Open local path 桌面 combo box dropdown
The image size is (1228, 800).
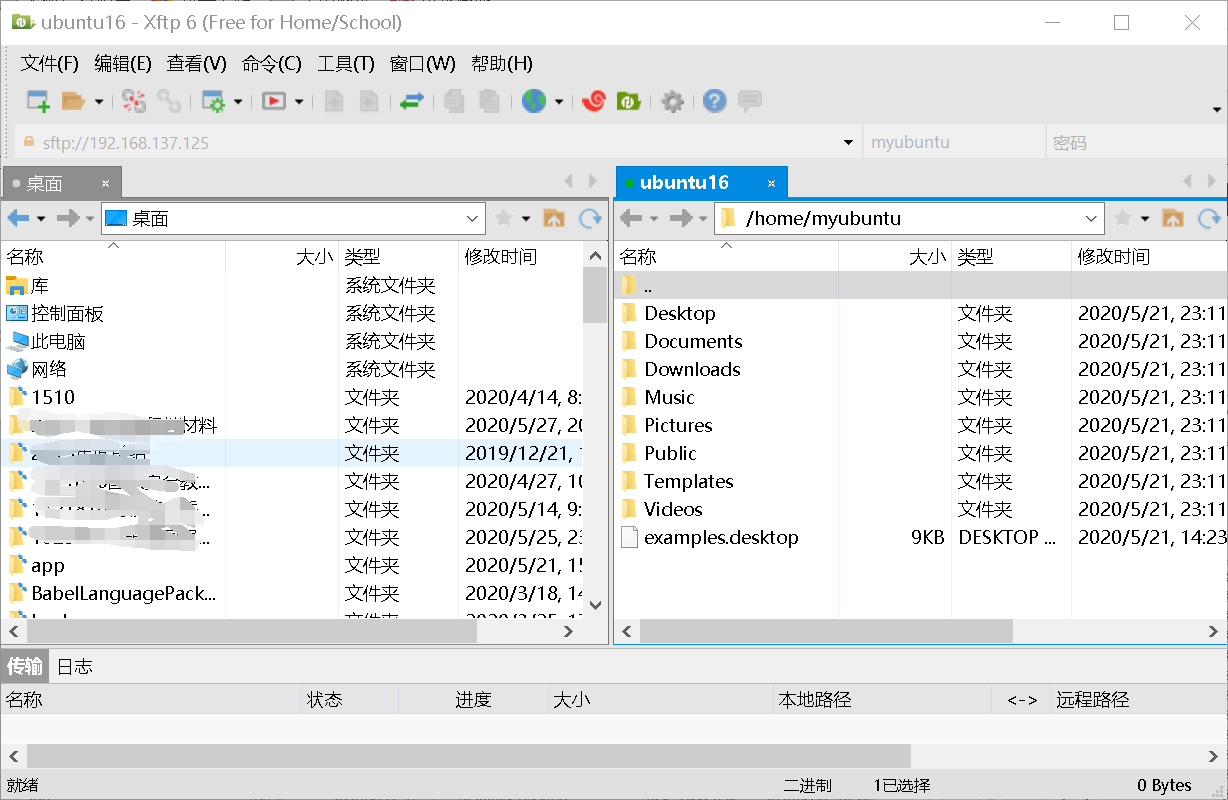coord(474,218)
